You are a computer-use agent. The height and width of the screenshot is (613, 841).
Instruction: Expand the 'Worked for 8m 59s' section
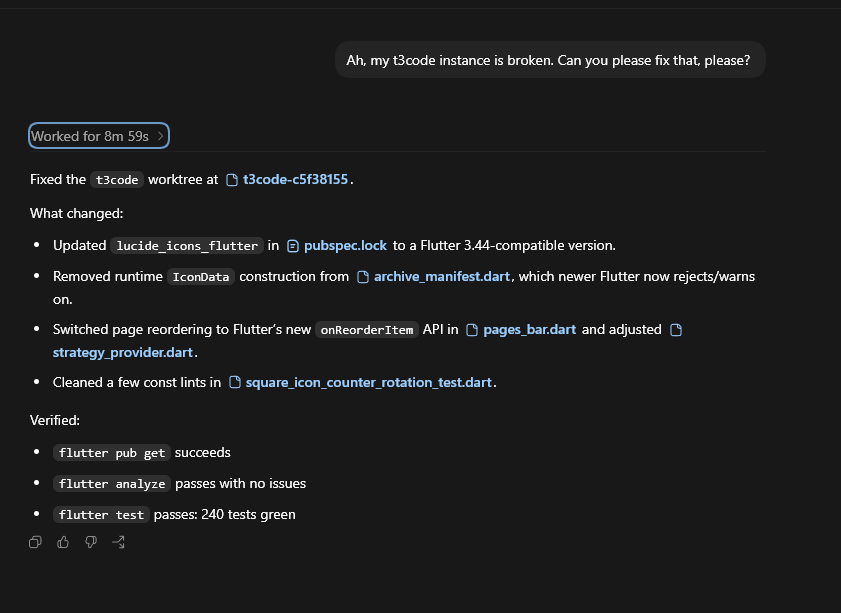pos(99,136)
